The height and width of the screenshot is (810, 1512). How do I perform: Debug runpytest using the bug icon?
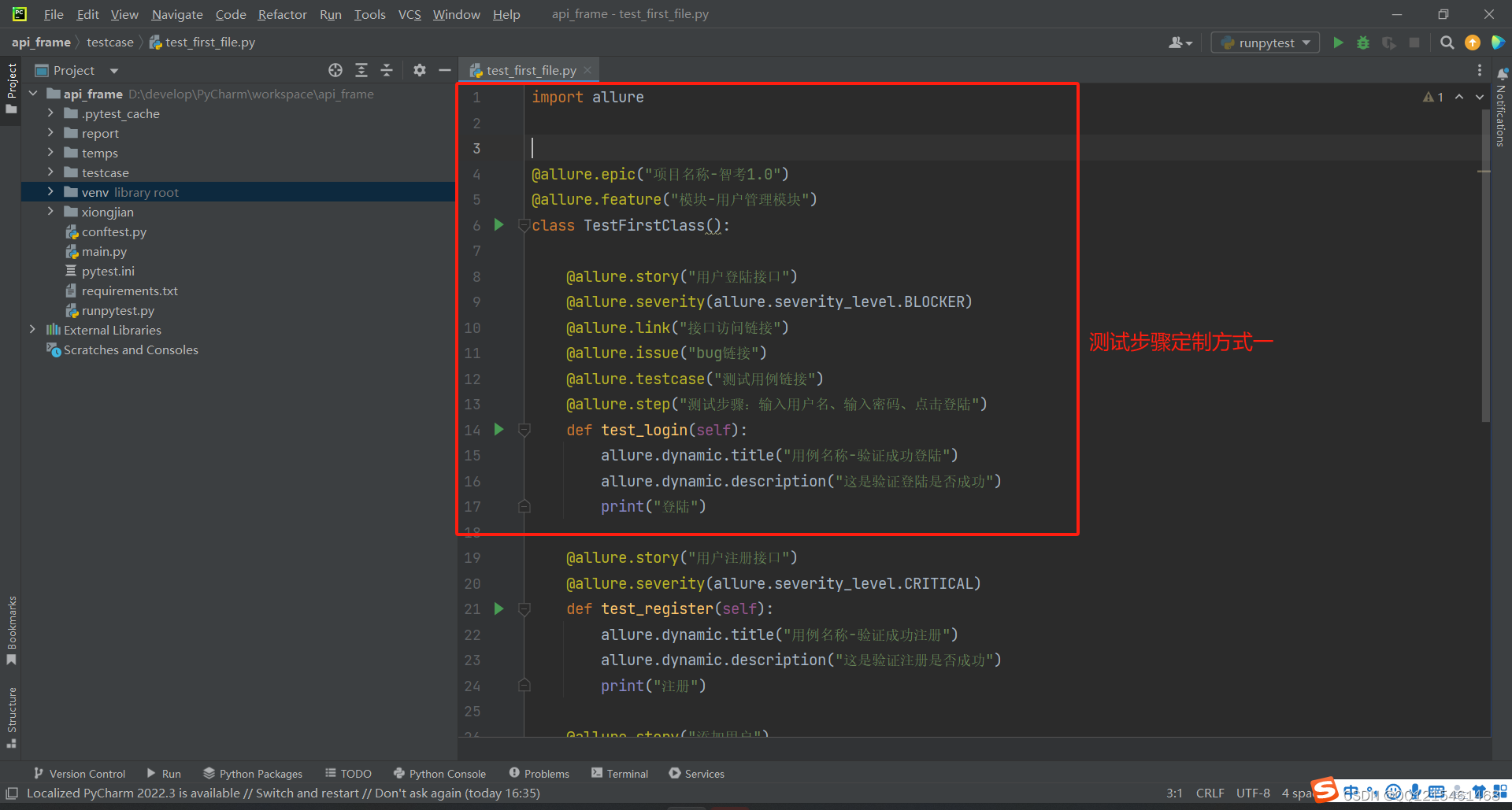point(1363,43)
